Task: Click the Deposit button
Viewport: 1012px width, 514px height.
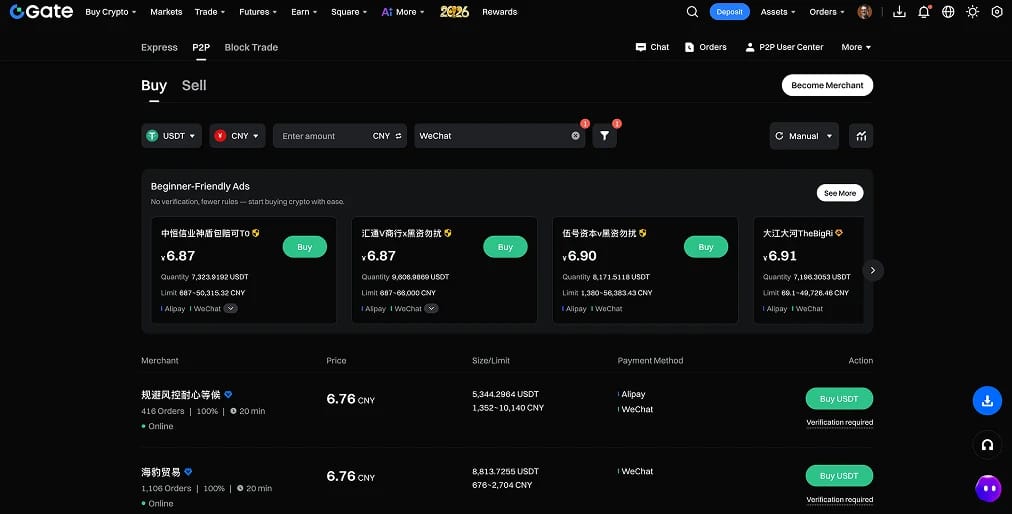Action: [729, 12]
